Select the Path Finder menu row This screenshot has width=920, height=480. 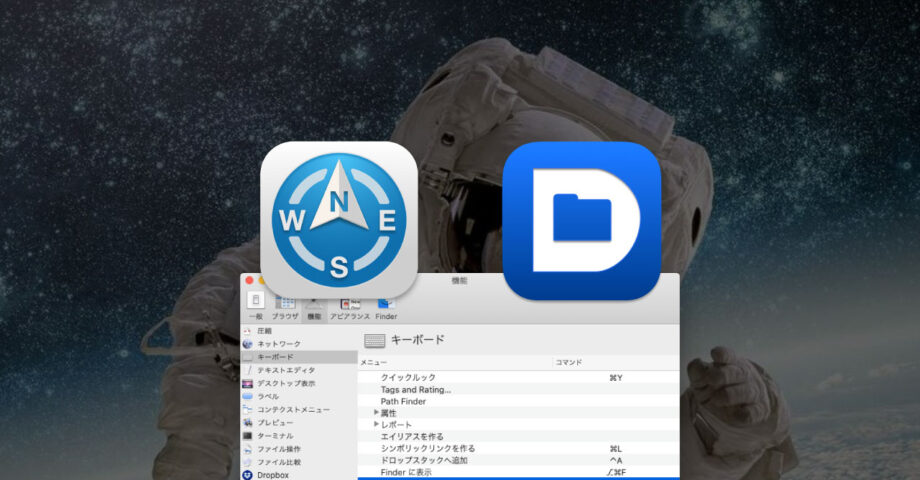pyautogui.click(x=518, y=401)
